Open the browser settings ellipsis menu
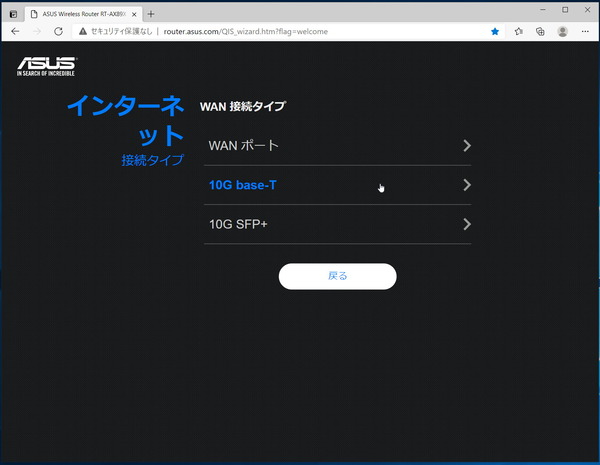The image size is (600, 465). [585, 32]
